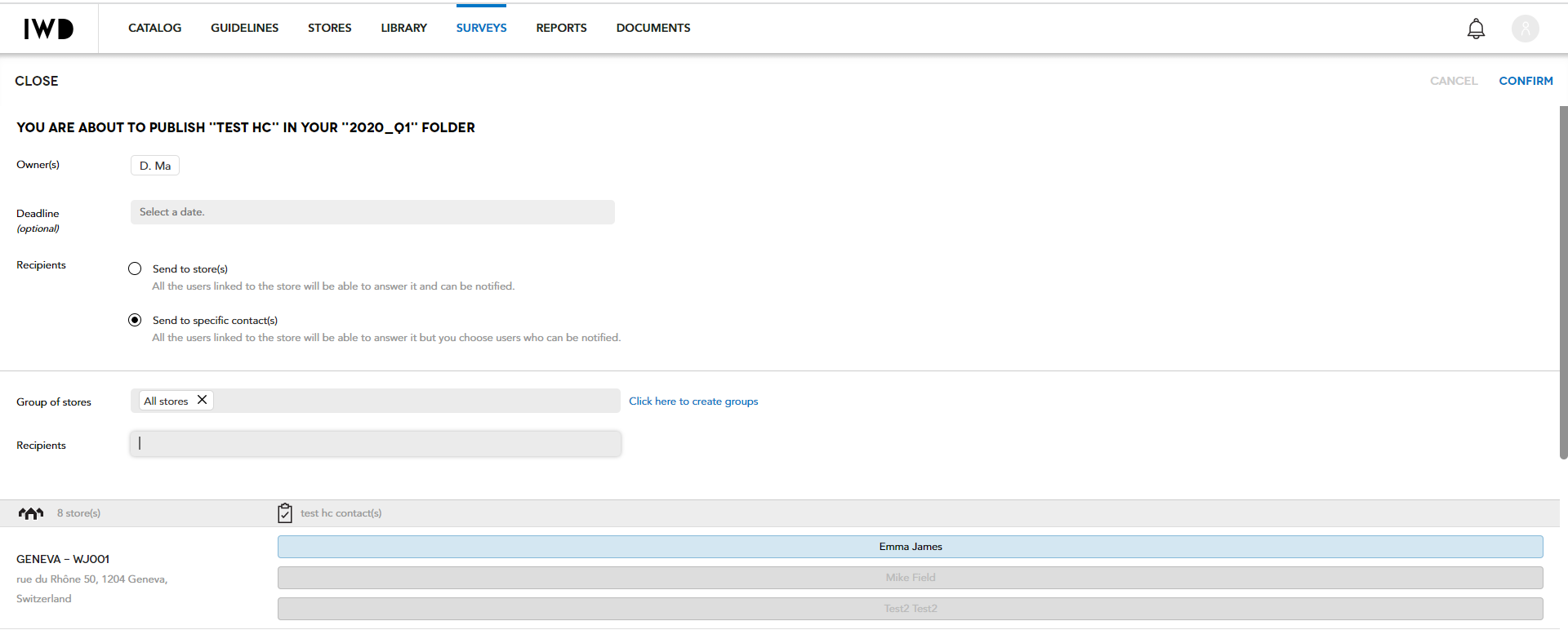Go to Guidelines section
Viewport: 1568px width, 630px height.
244,28
